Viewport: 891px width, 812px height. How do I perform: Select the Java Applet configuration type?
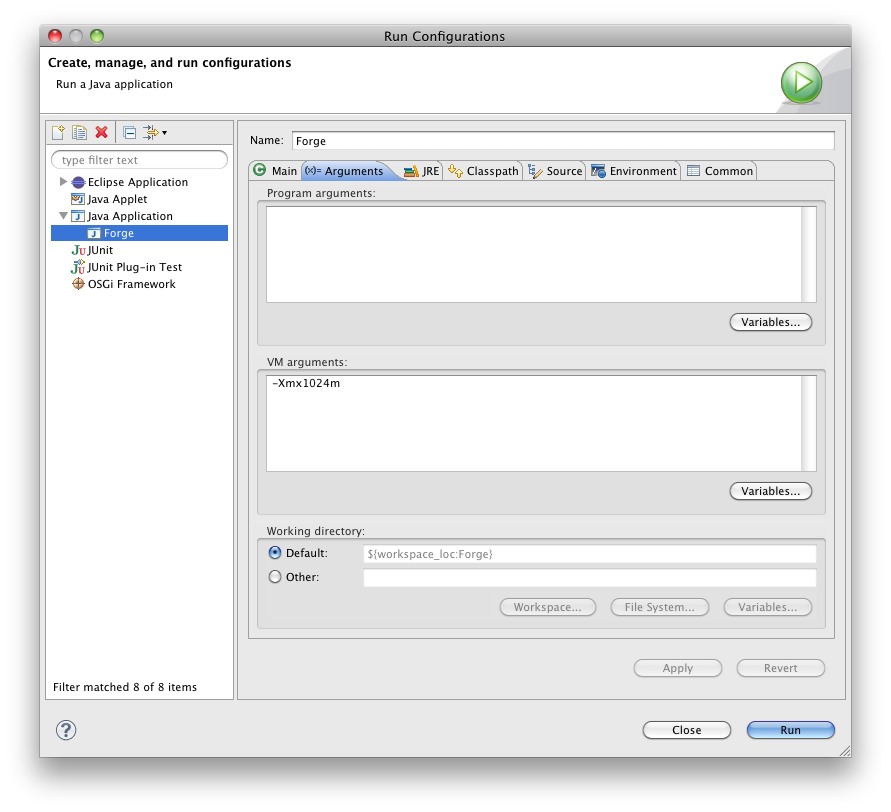click(117, 199)
